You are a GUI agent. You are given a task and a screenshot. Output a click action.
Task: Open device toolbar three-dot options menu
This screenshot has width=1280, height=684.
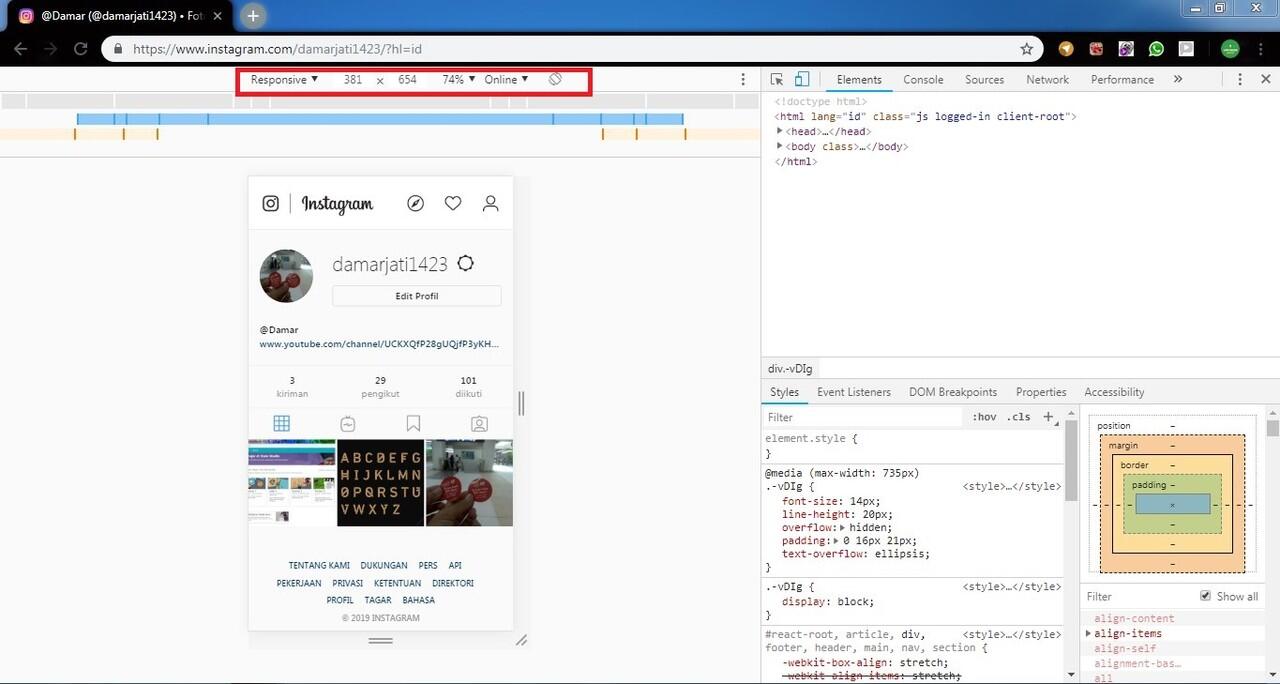point(743,79)
